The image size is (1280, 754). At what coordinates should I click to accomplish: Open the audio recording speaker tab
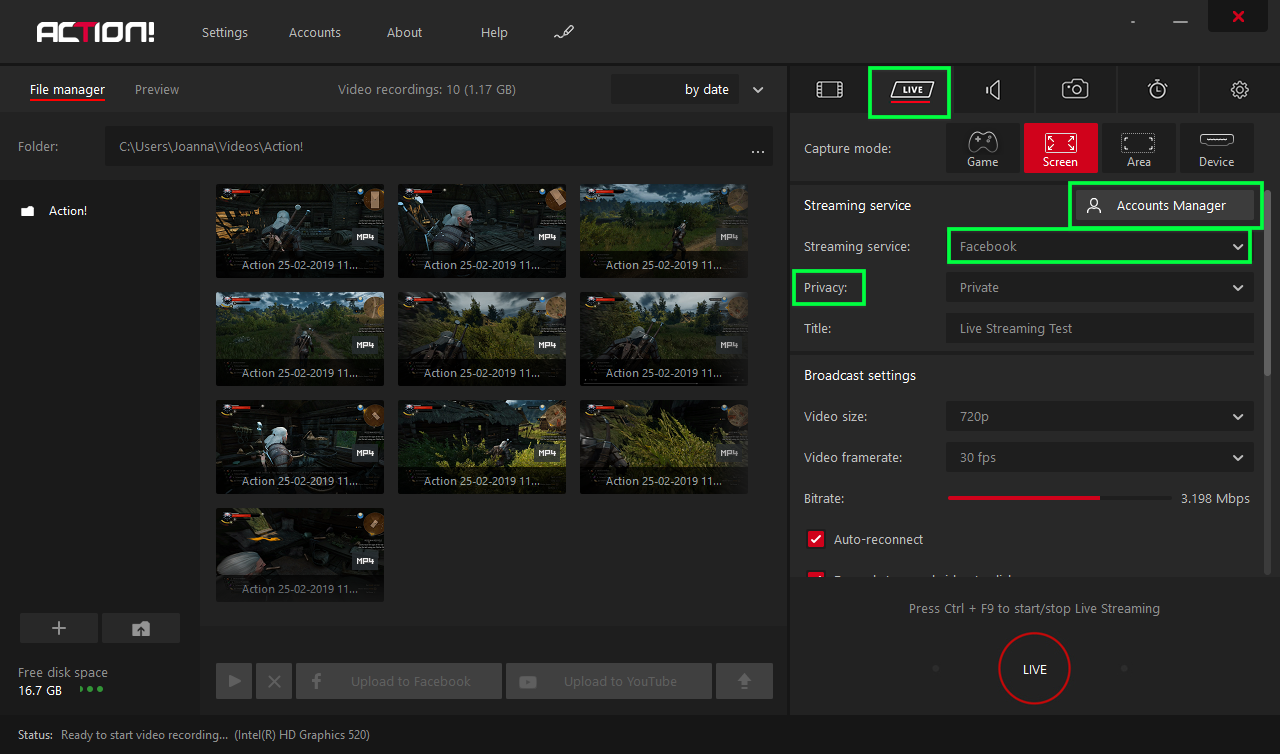(x=993, y=90)
